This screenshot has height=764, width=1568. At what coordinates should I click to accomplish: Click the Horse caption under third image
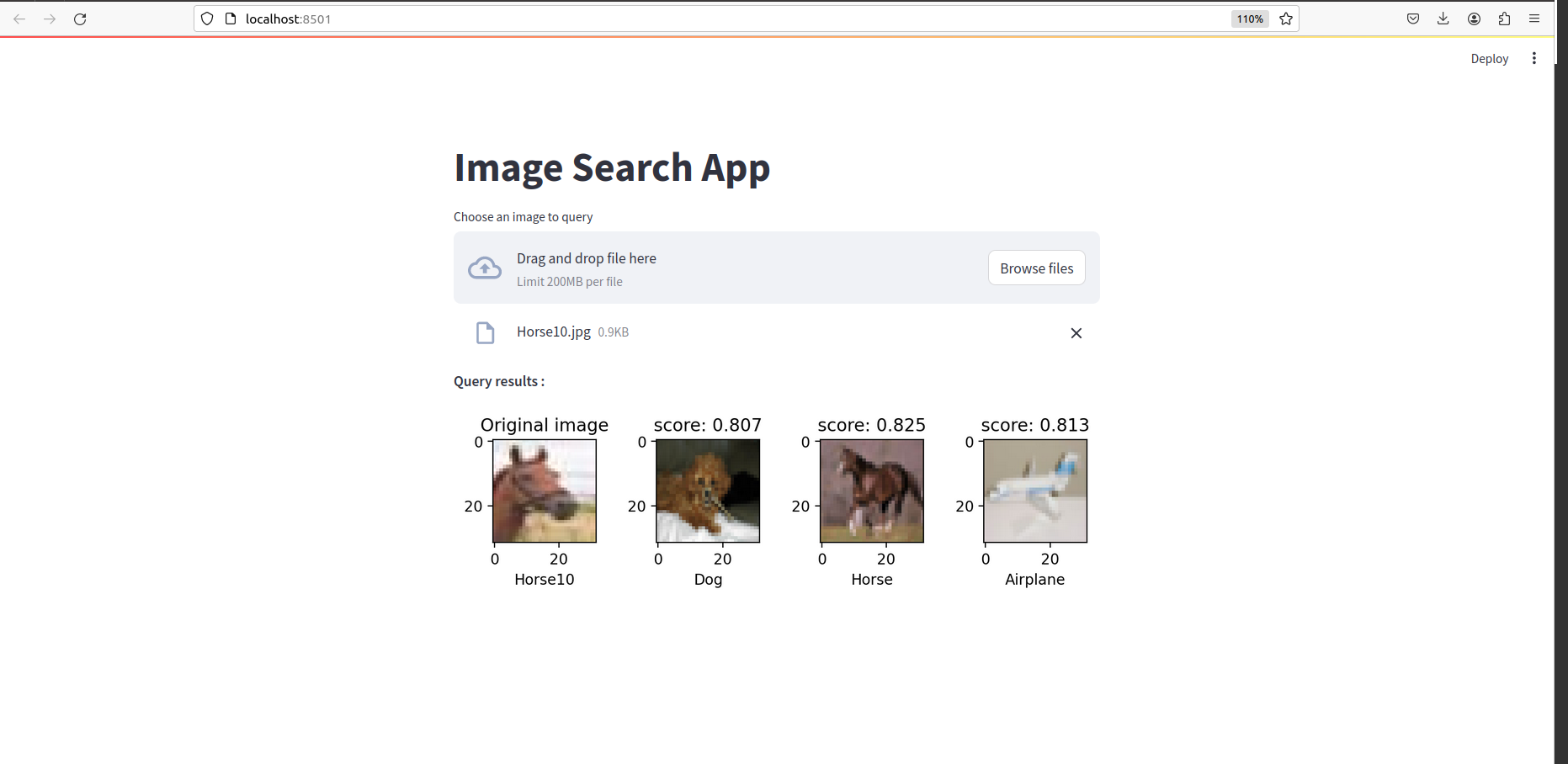pos(872,579)
